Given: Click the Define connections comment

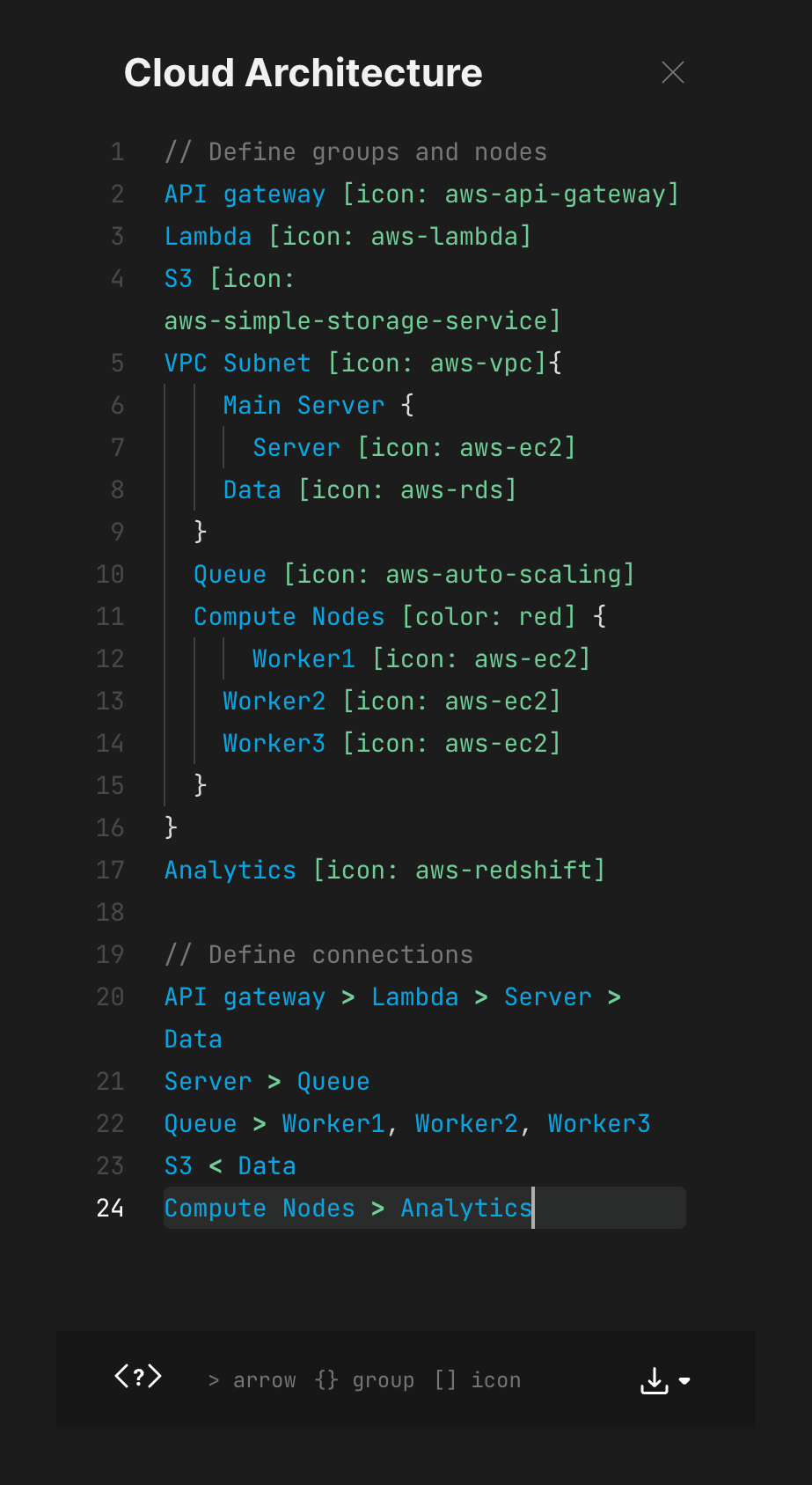Looking at the screenshot, I should (x=318, y=954).
